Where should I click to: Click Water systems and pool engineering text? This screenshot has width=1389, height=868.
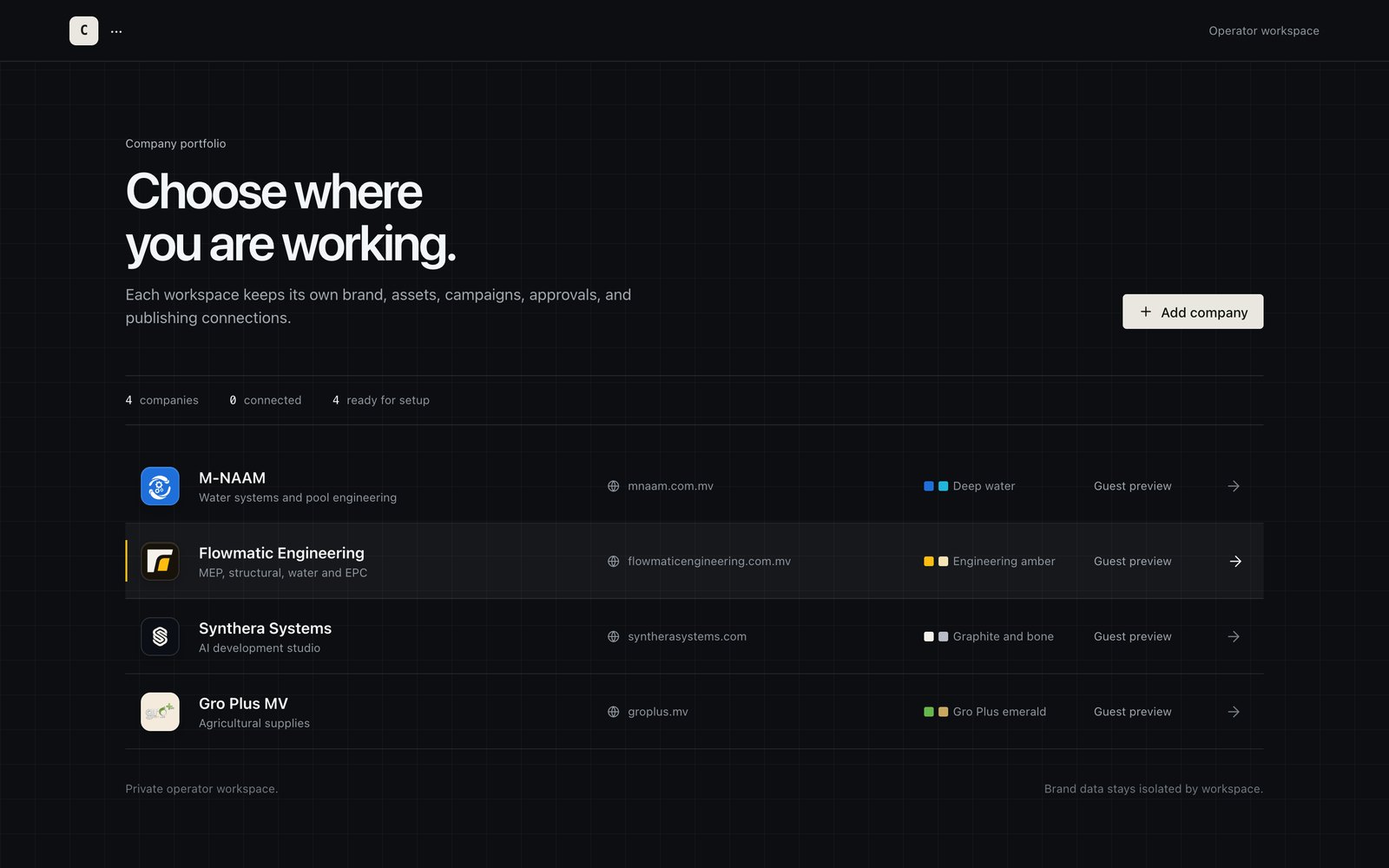click(x=298, y=497)
